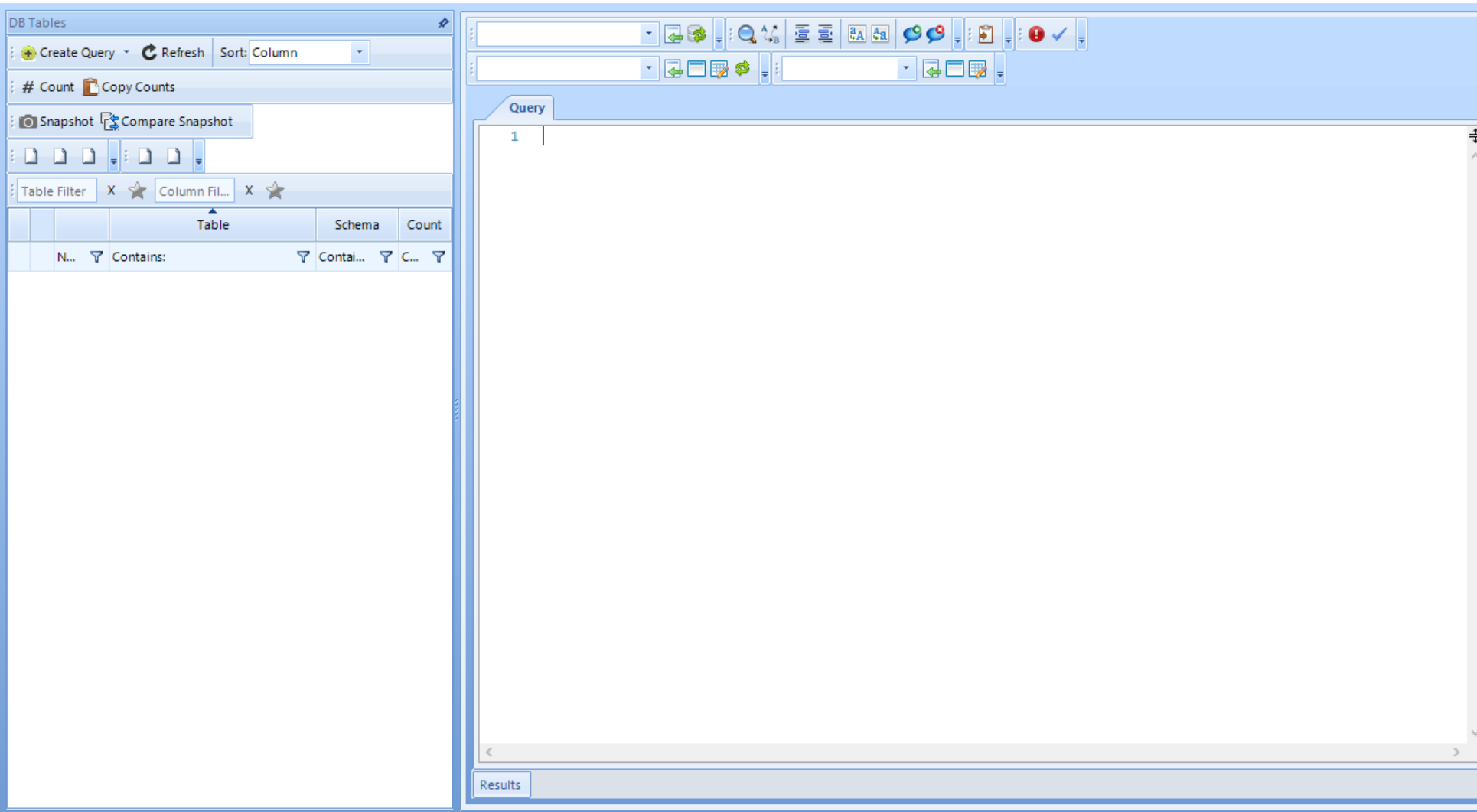Click the editor's horizontal scrollbar right arrow
Screen dimensions: 1477x812
pos(1456,752)
